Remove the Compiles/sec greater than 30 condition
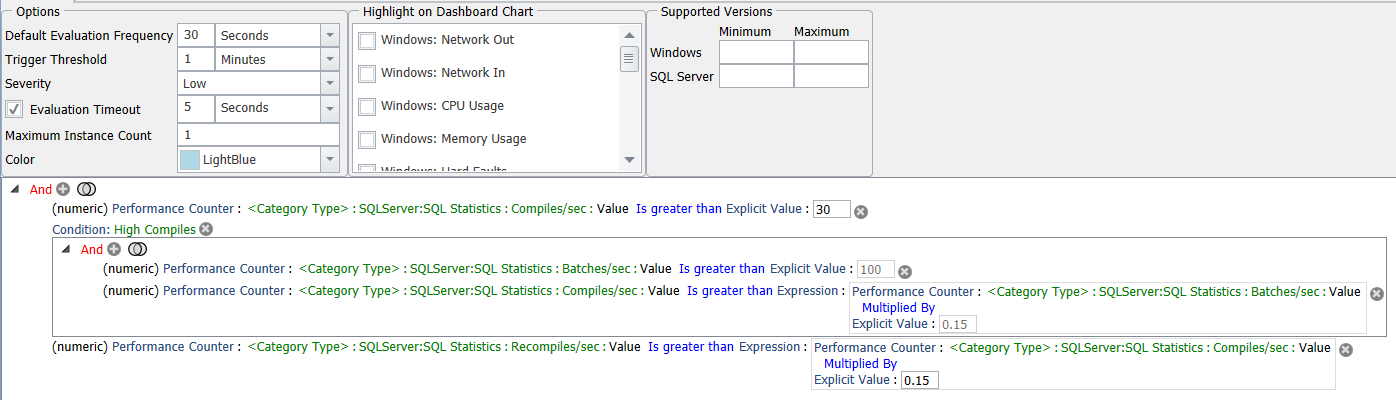 point(861,211)
